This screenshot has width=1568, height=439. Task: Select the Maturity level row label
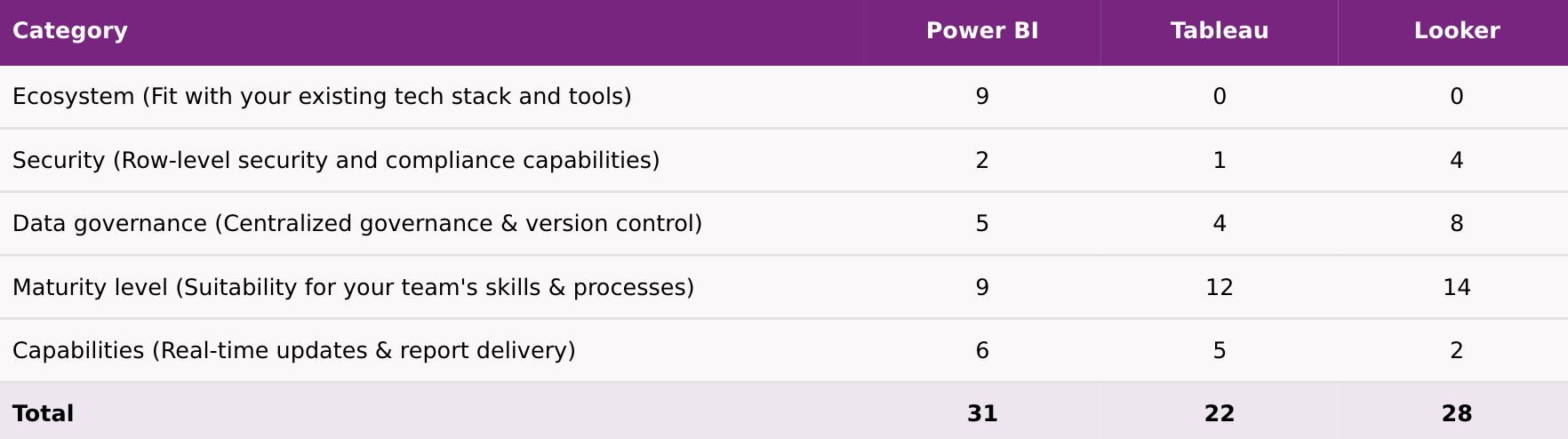pyautogui.click(x=353, y=288)
